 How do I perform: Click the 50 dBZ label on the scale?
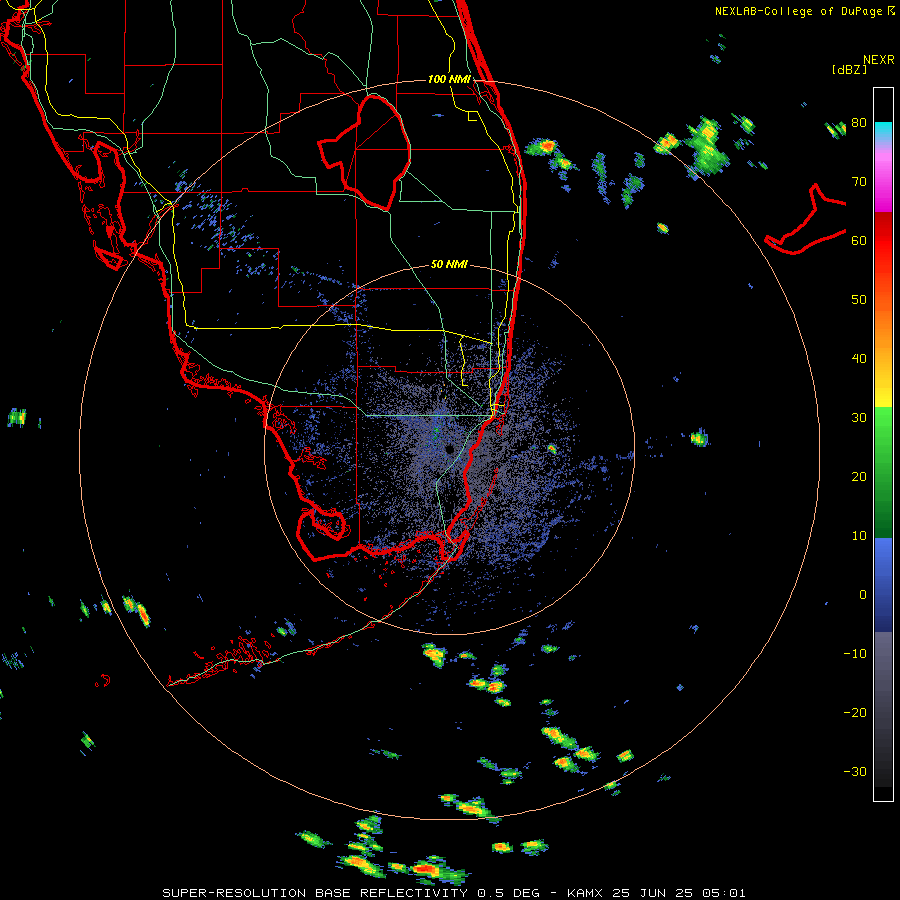click(859, 300)
